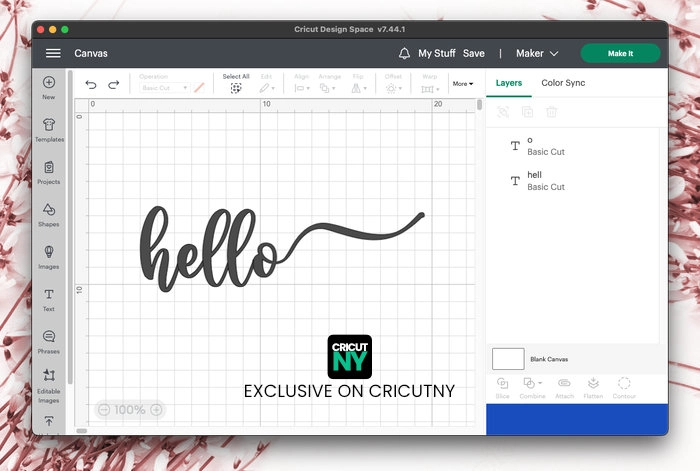Open the Shapes tool
The width and height of the screenshot is (700, 471).
49,215
